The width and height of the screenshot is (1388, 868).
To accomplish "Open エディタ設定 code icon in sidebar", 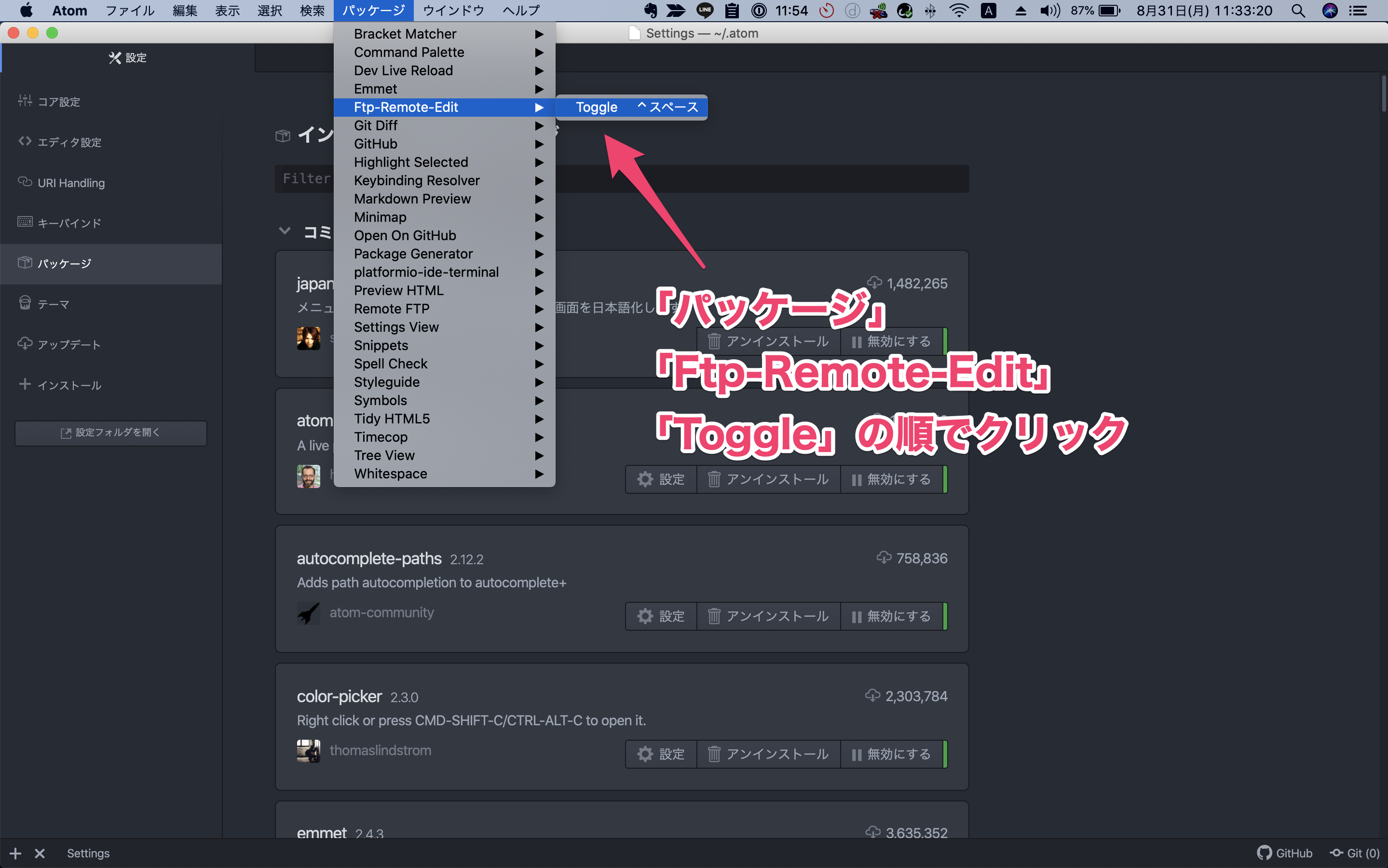I will point(25,141).
